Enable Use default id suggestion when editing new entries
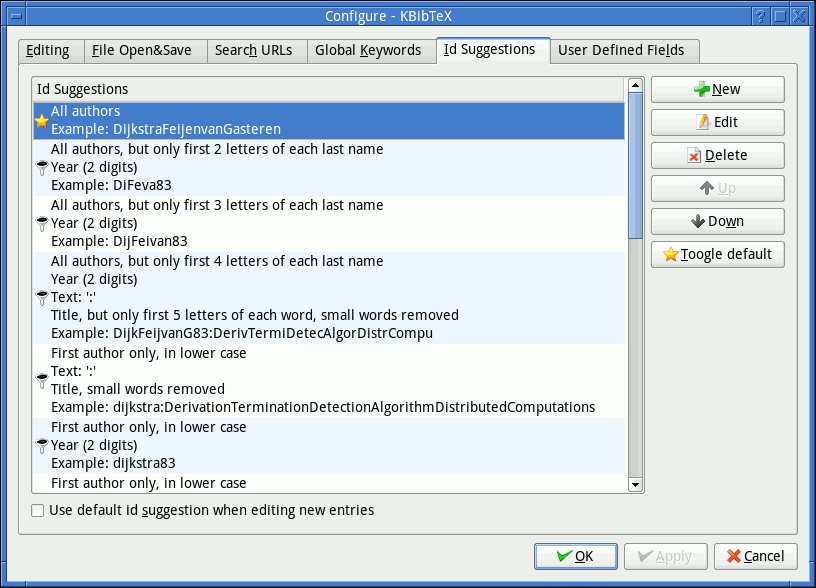 (37, 510)
